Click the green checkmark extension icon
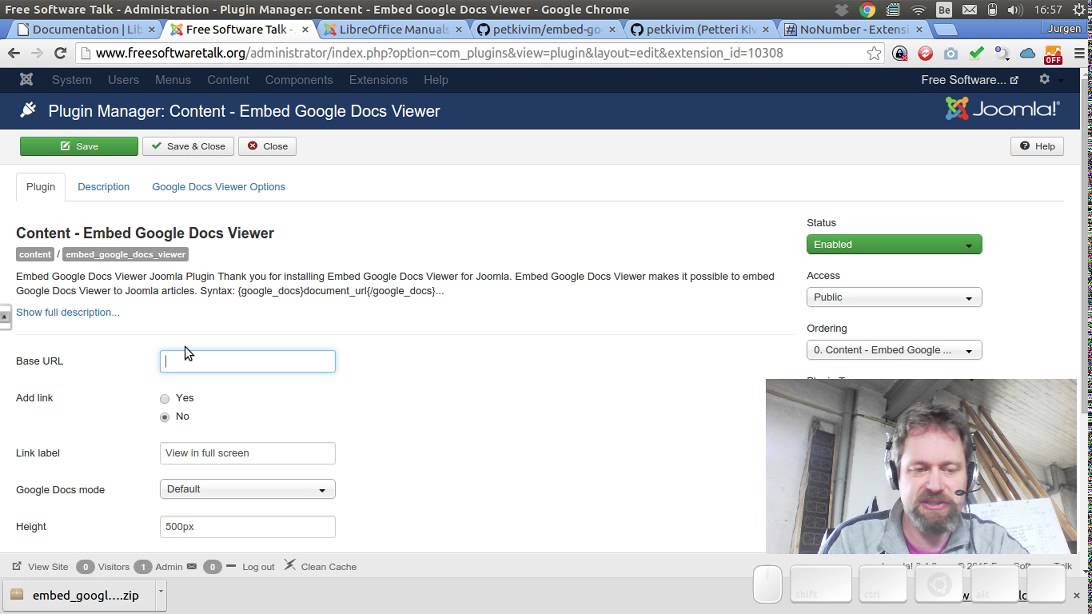This screenshot has height=614, width=1092. 976,53
